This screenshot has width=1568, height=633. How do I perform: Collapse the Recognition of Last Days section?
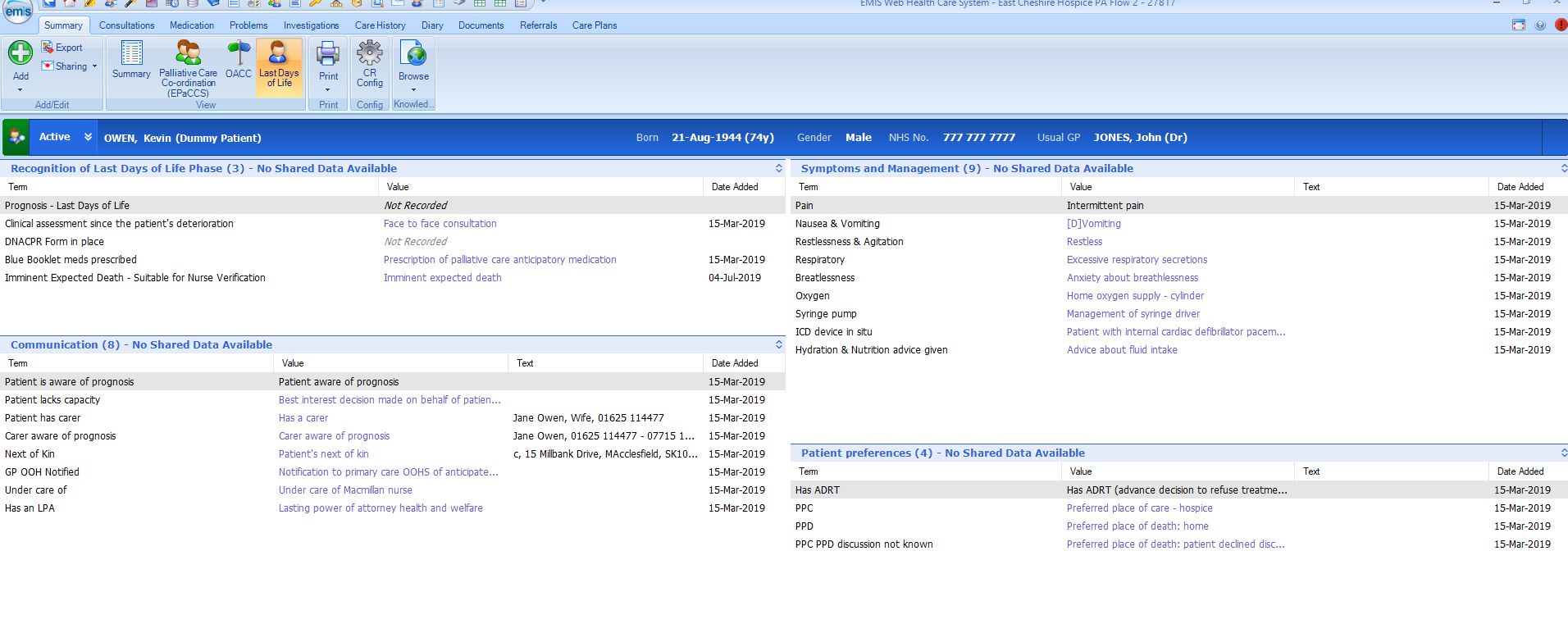coord(779,168)
